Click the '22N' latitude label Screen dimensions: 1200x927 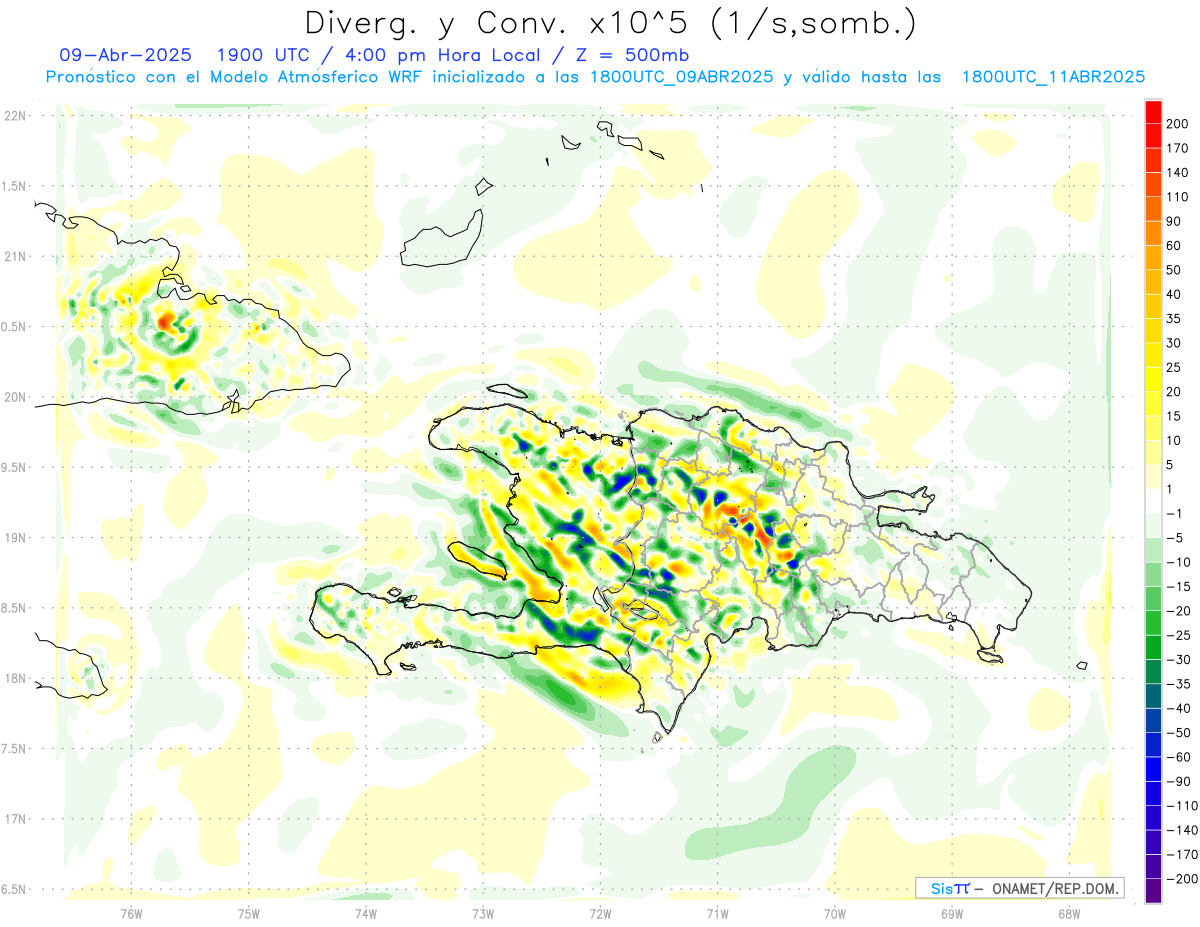pos(14,116)
